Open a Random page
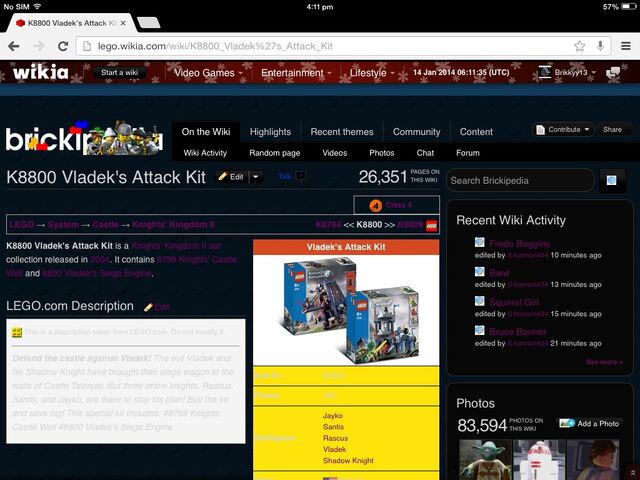 (275, 153)
